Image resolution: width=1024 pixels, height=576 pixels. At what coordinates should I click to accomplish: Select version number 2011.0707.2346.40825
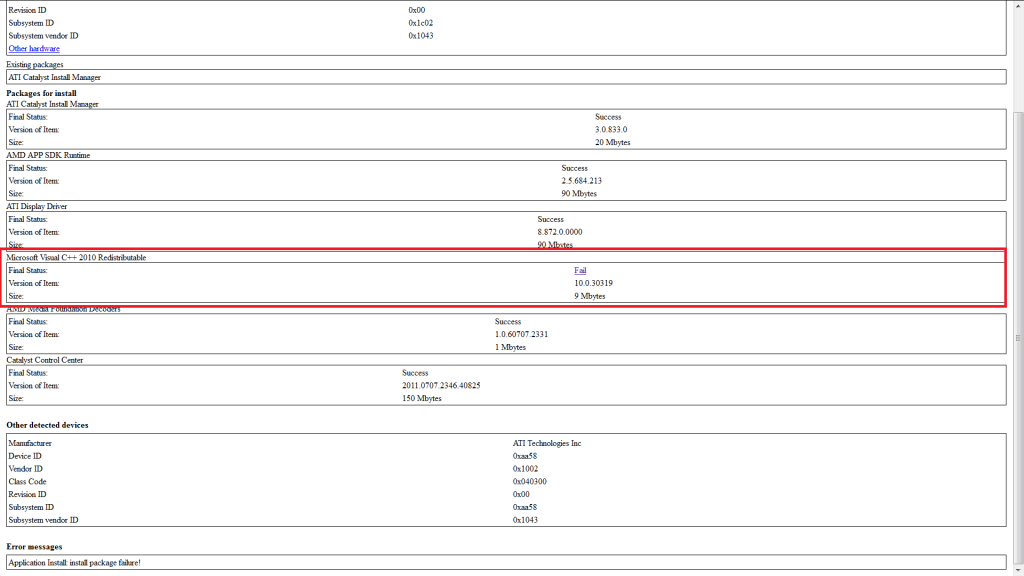[x=441, y=385]
